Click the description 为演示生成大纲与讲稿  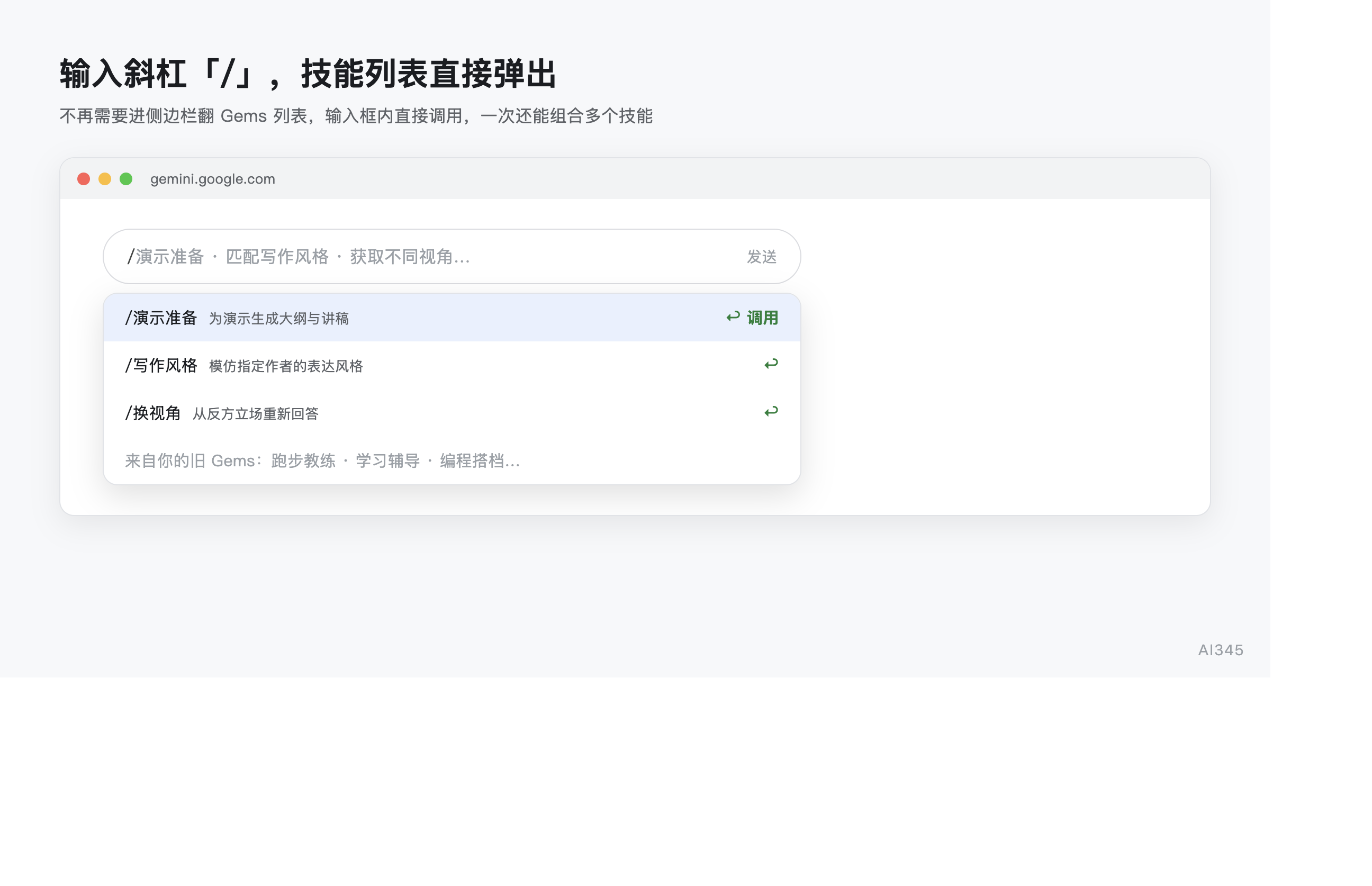pyautogui.click(x=279, y=319)
